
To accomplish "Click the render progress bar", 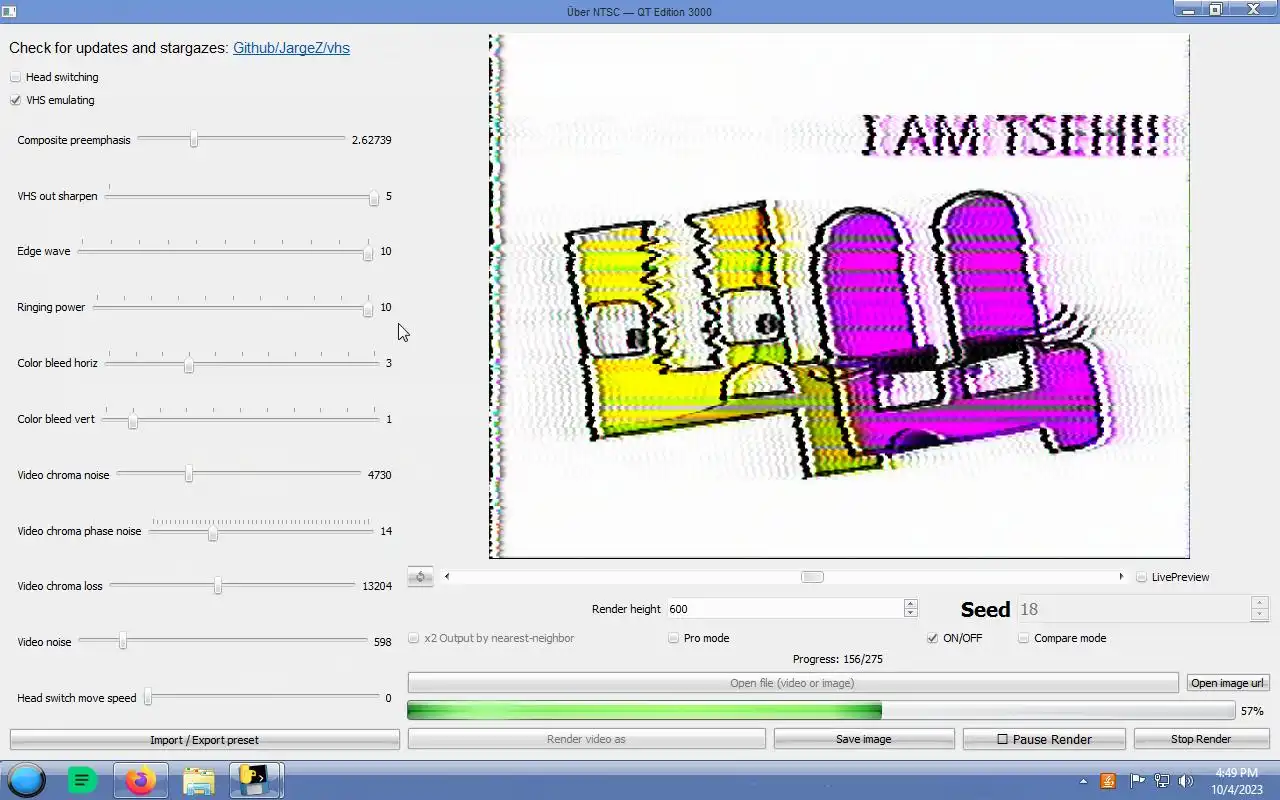I will [821, 711].
